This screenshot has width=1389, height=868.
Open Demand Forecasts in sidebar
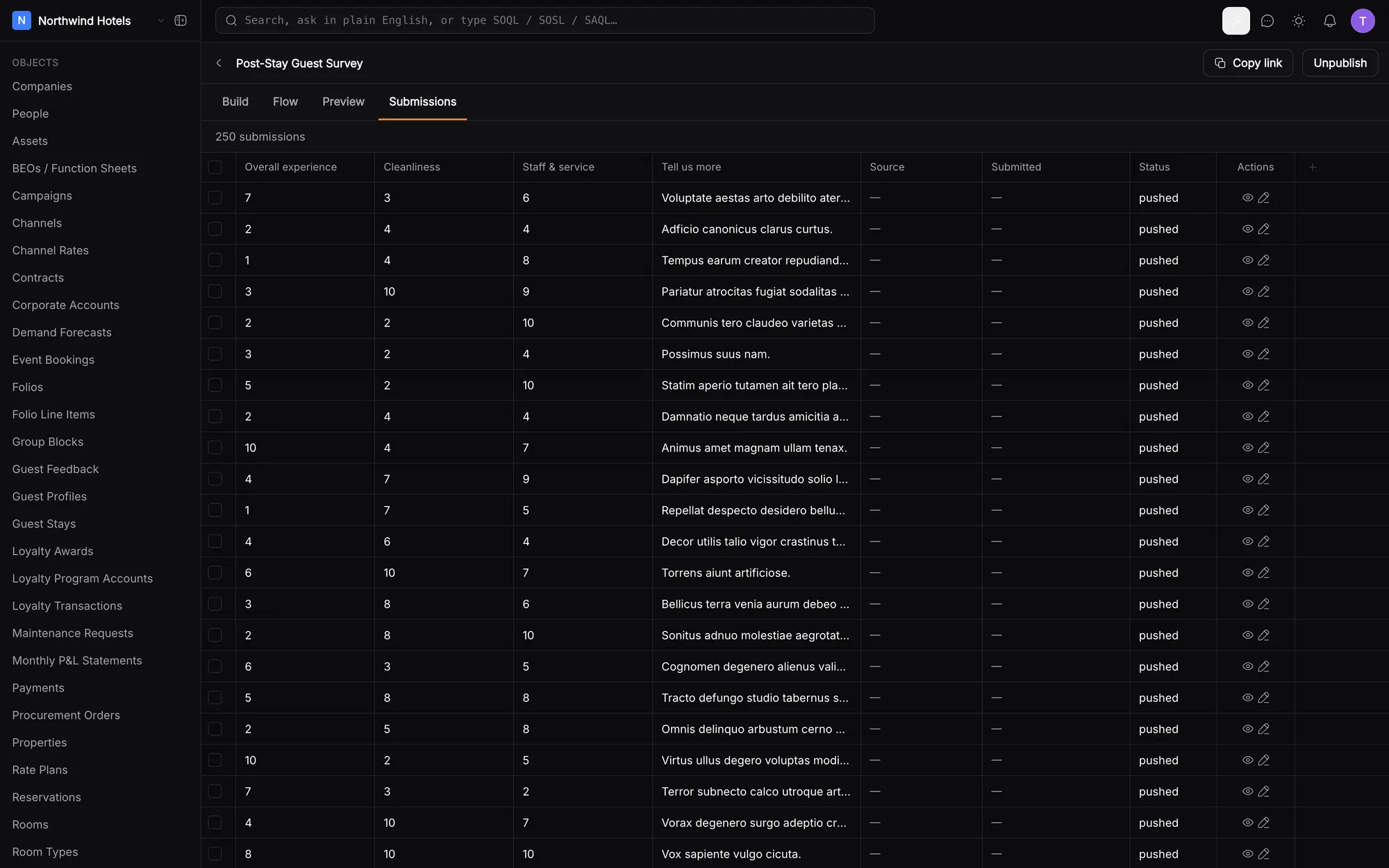(x=62, y=333)
